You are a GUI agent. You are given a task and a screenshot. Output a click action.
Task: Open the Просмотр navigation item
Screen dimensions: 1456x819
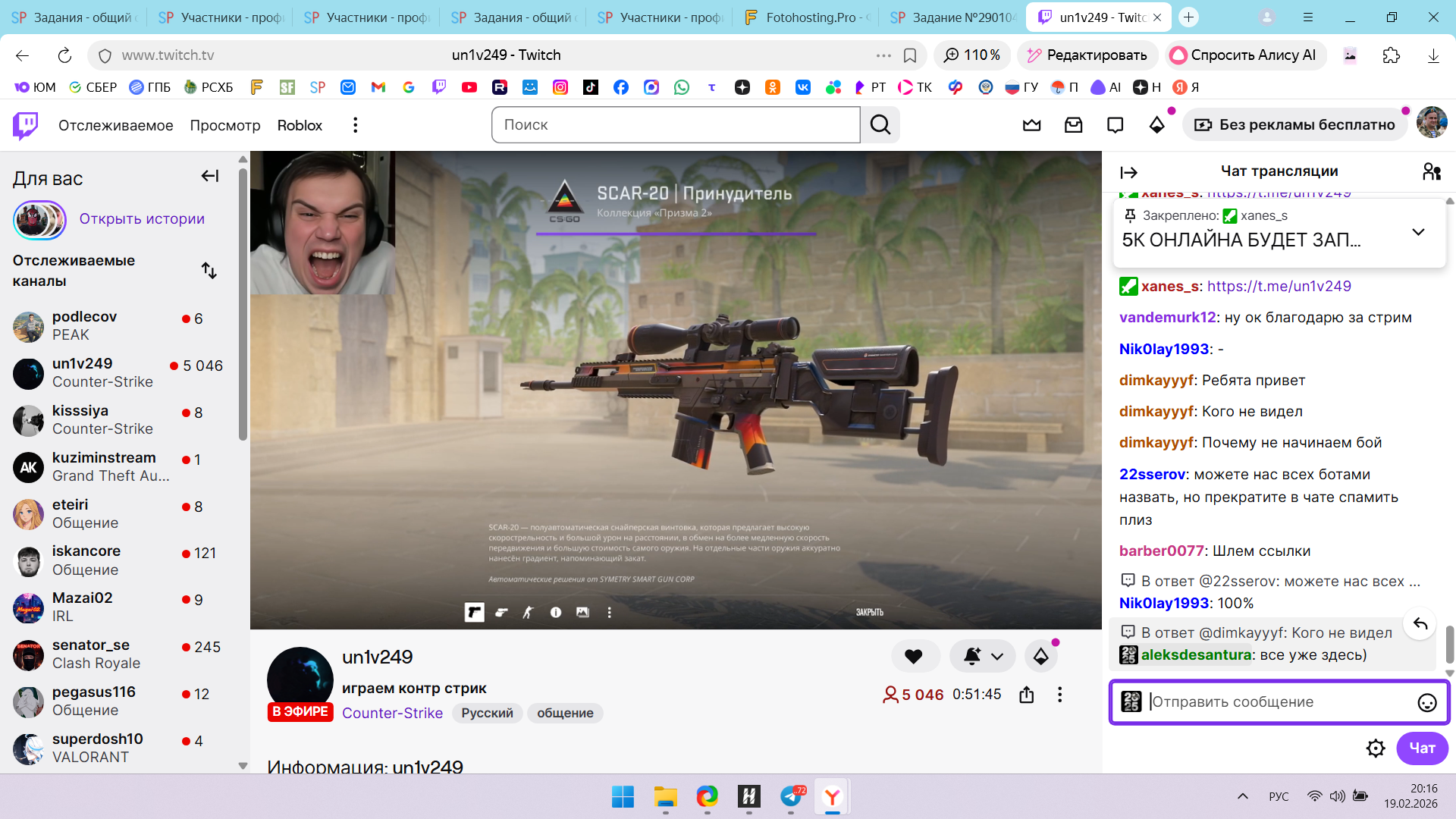224,125
